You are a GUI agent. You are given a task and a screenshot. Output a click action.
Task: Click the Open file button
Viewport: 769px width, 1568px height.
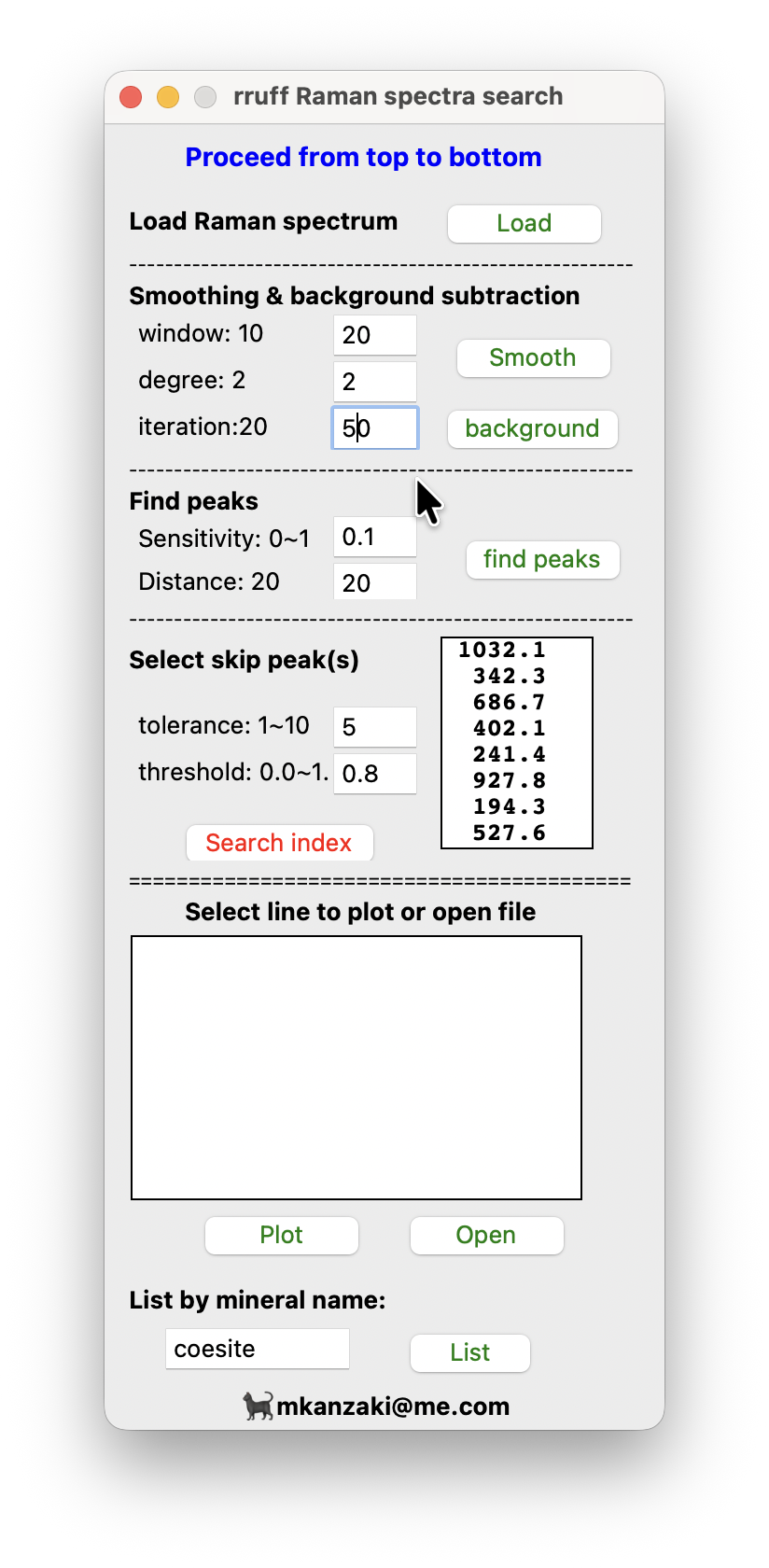(486, 1236)
